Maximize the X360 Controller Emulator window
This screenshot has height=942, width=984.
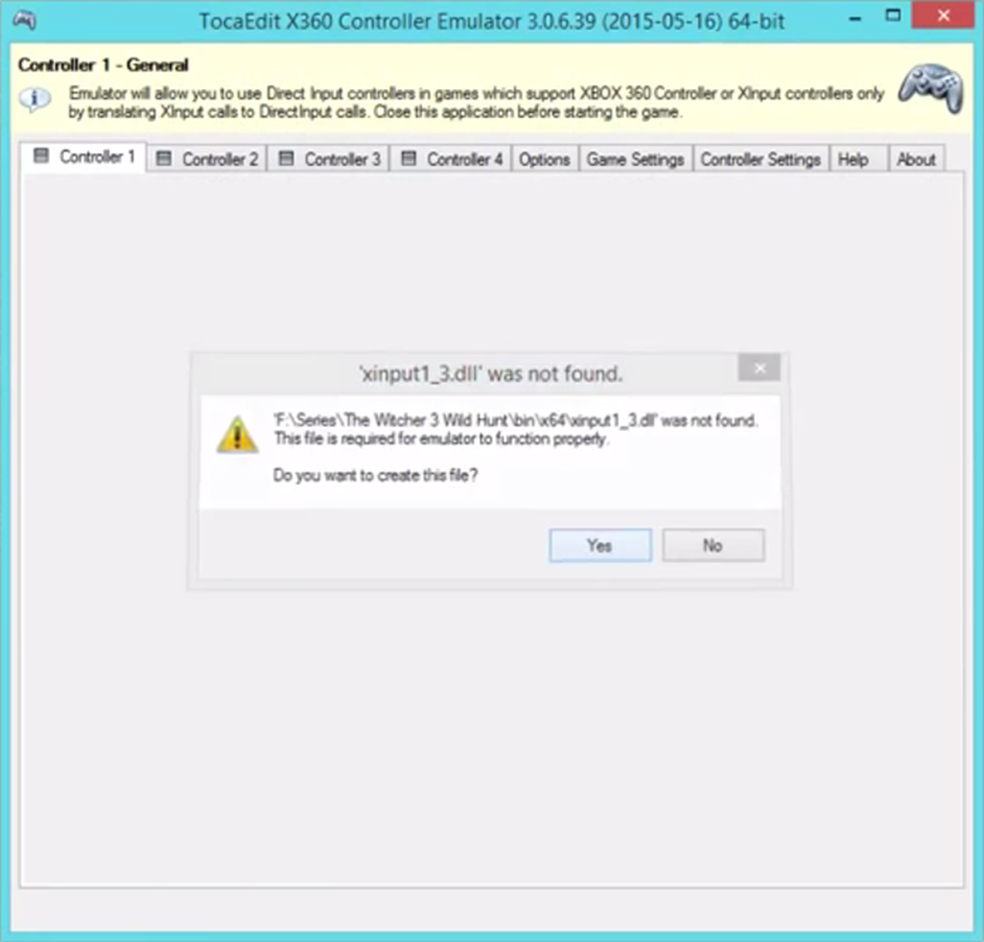pos(893,17)
